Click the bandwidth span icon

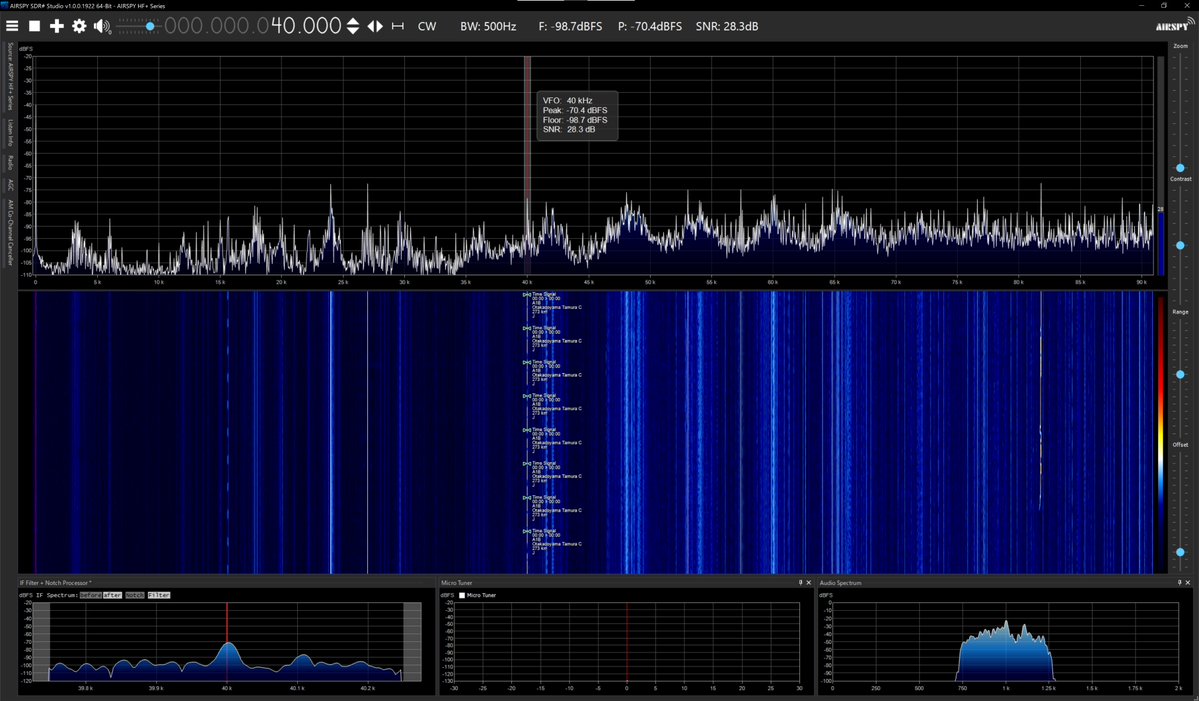point(398,26)
